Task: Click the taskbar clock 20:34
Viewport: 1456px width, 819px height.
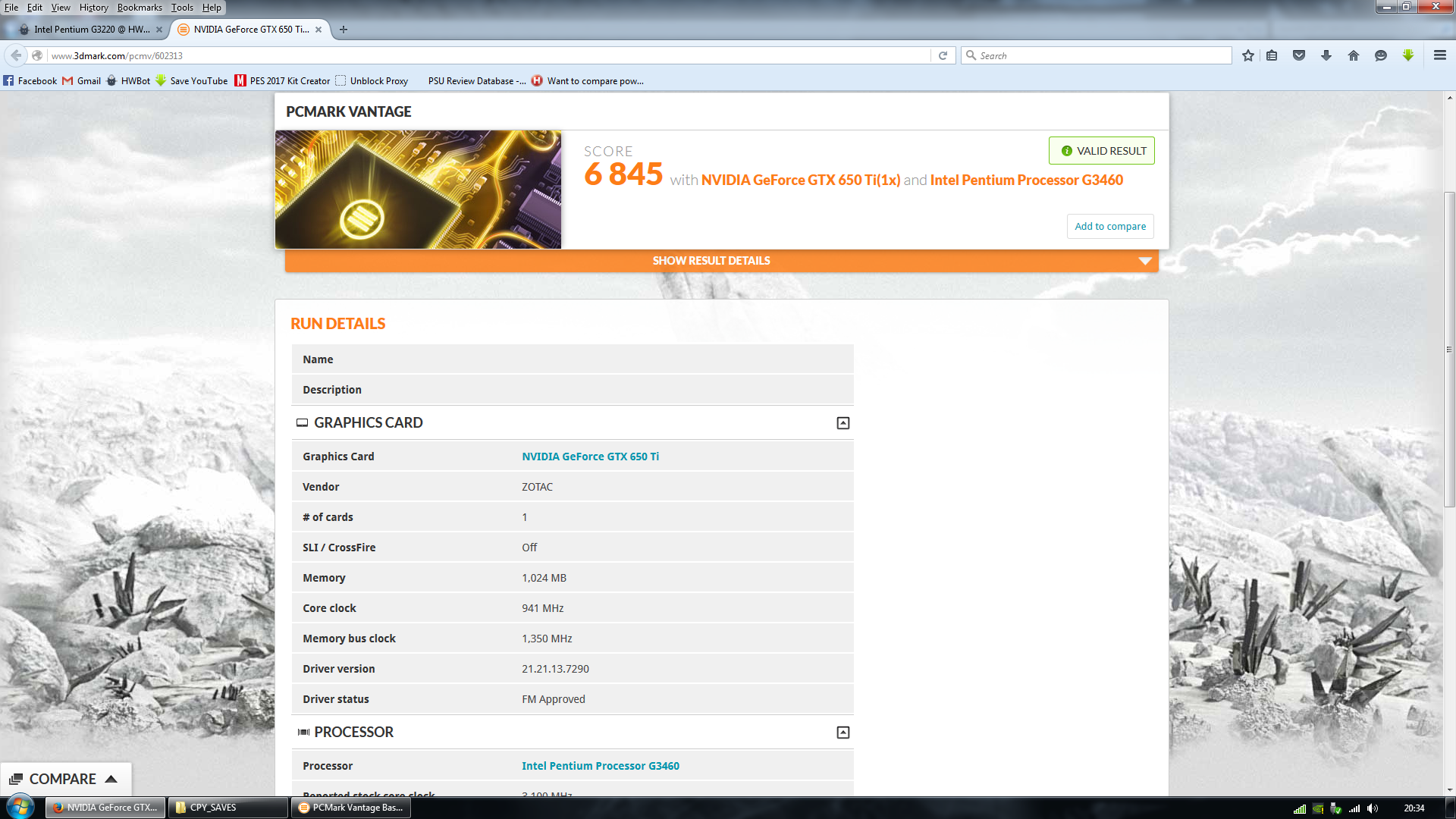Action: coord(1414,808)
